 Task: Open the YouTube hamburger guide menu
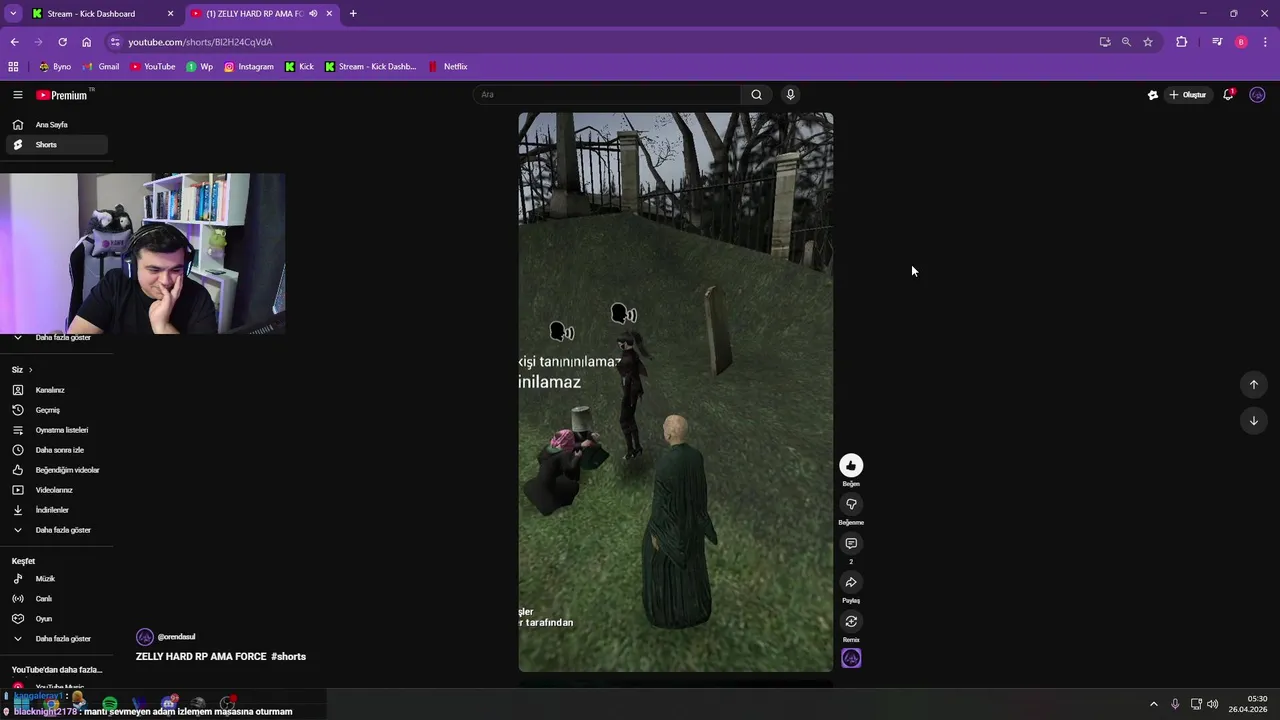click(x=17, y=95)
